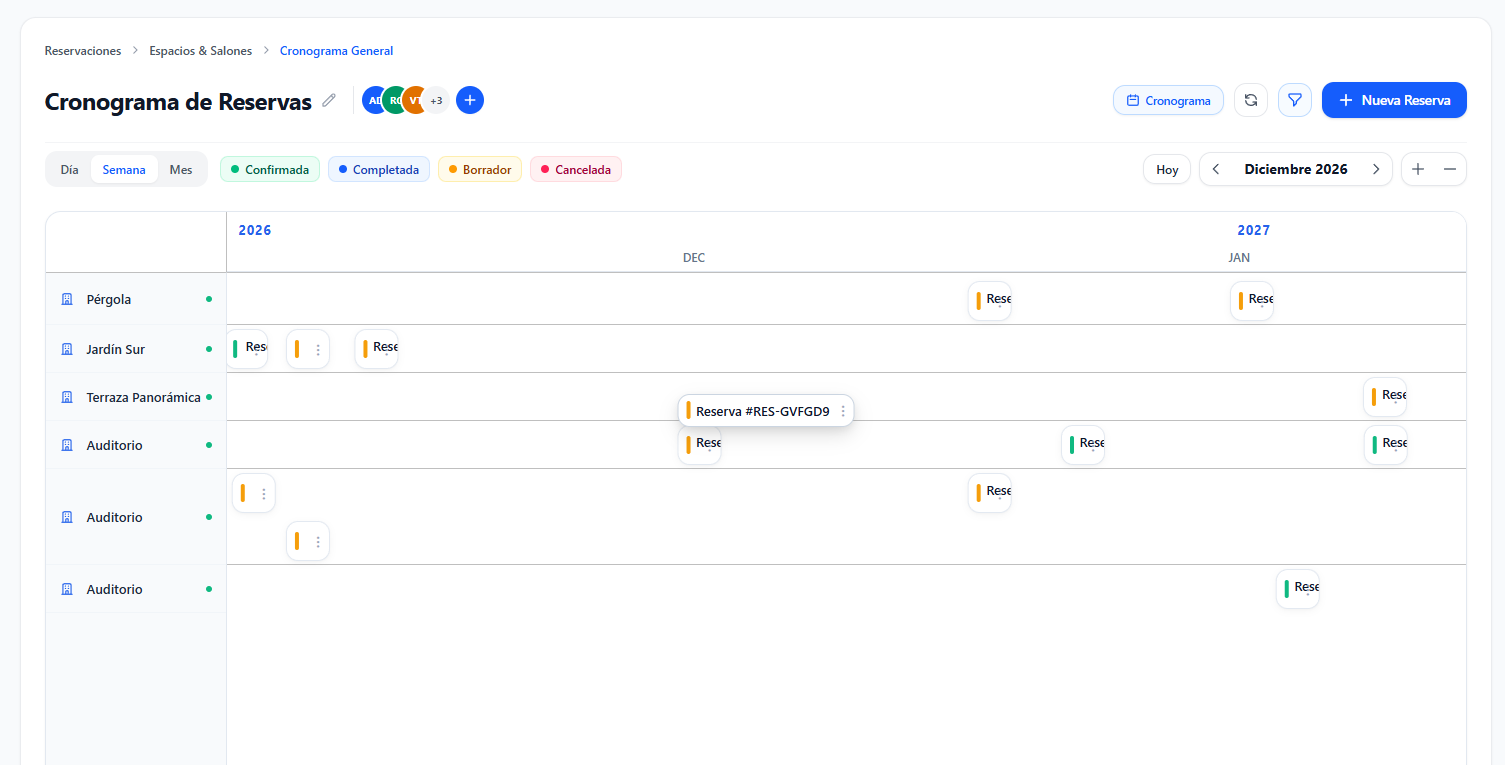Open the Cronograma view button
1505x765 pixels.
(x=1168, y=100)
